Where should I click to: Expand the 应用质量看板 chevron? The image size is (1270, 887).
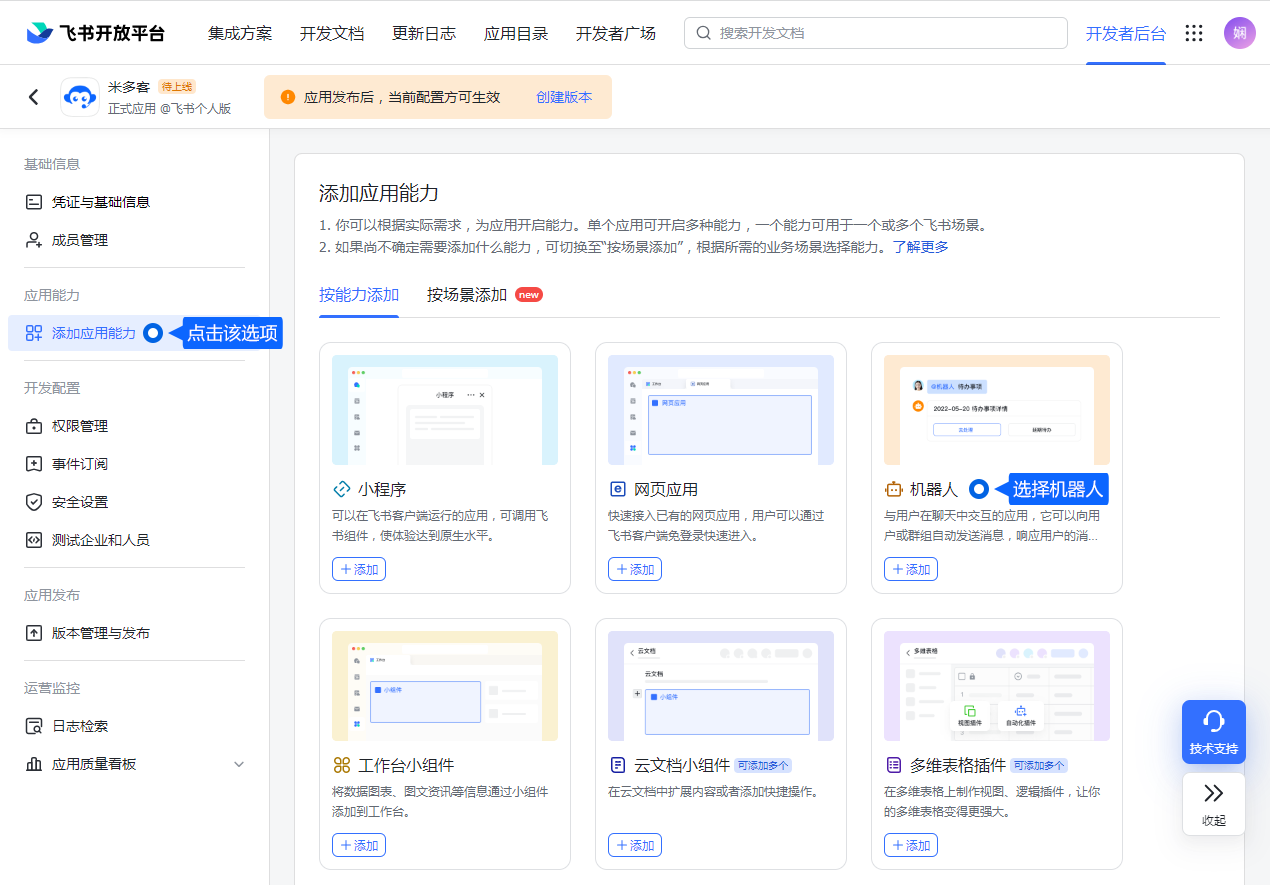[239, 764]
